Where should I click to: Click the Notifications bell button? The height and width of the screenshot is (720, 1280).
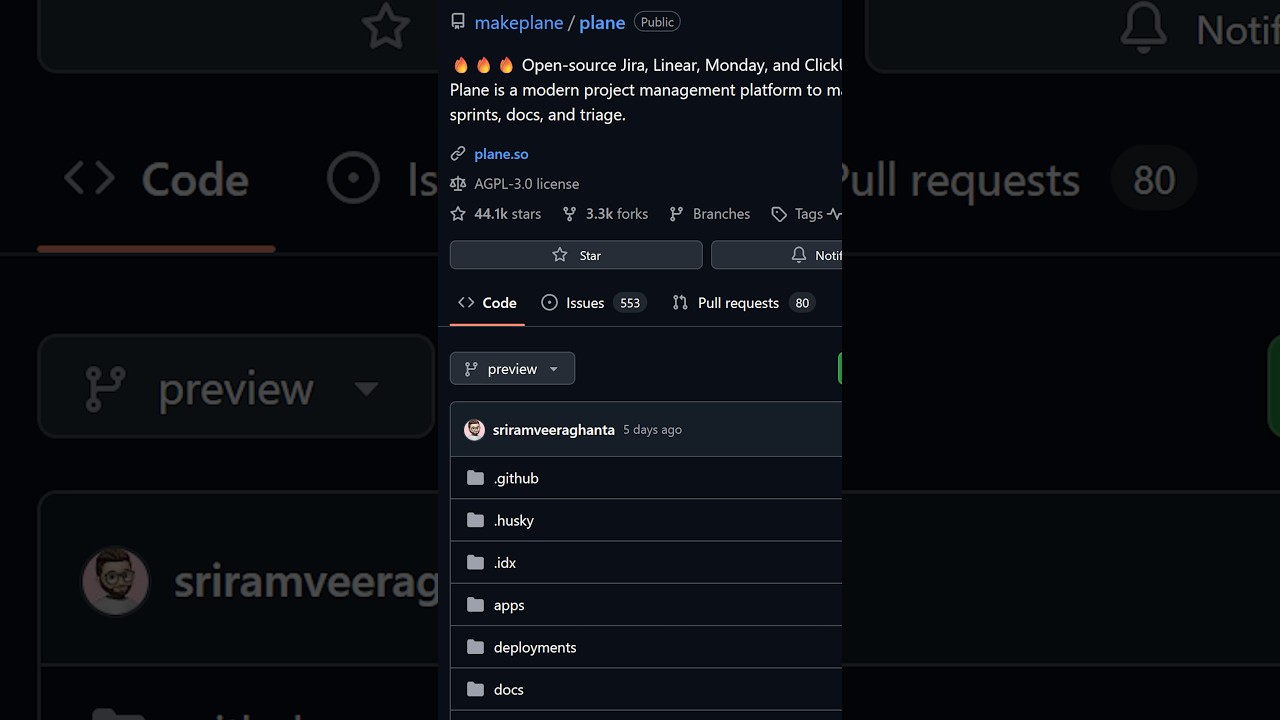777,255
